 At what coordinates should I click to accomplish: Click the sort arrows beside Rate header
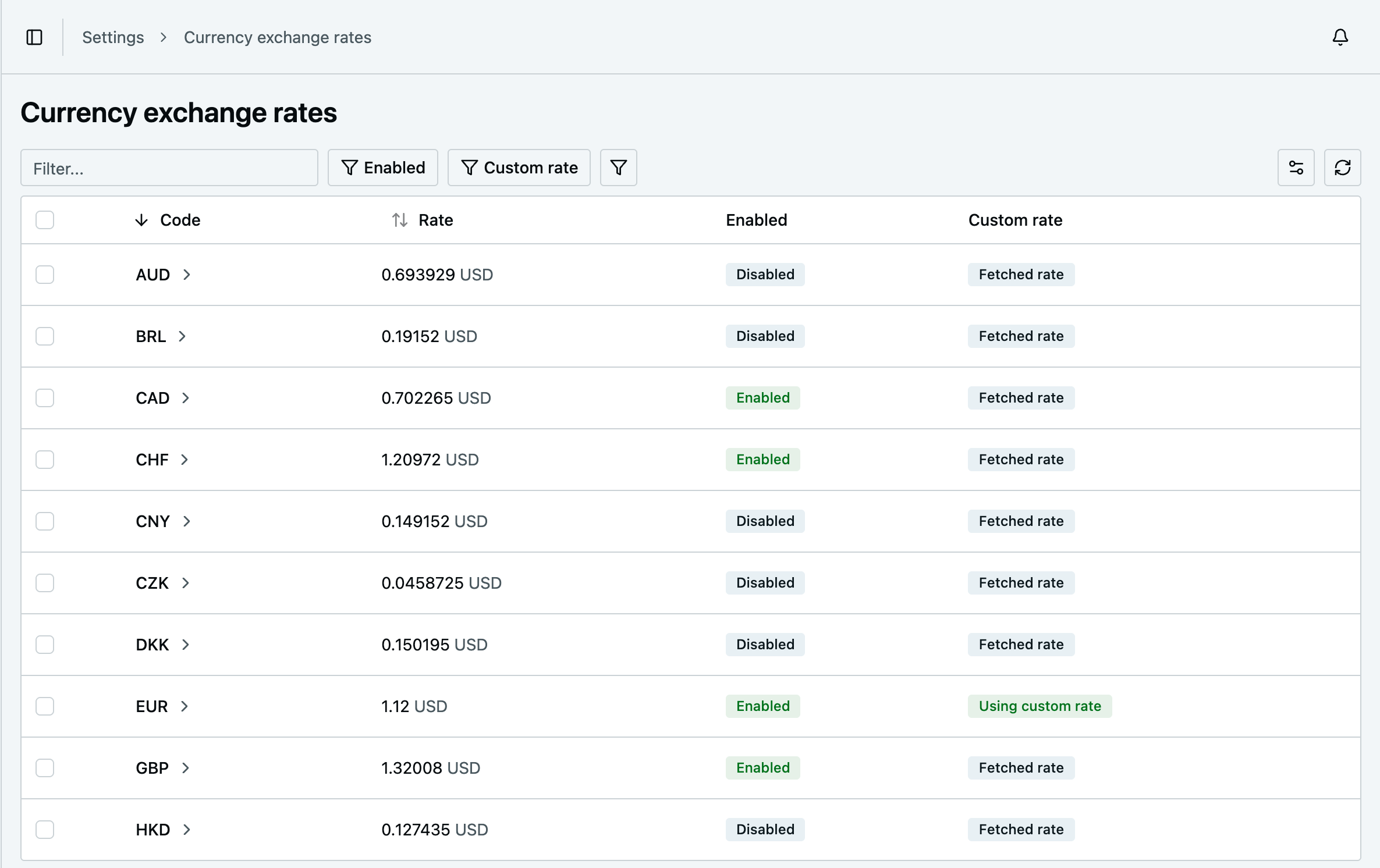pos(399,220)
